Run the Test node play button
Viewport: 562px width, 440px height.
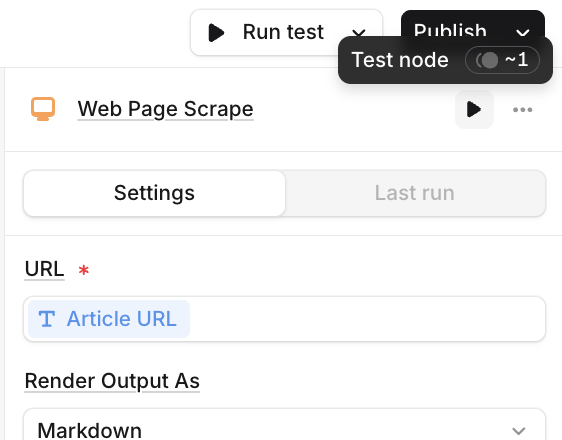(474, 109)
